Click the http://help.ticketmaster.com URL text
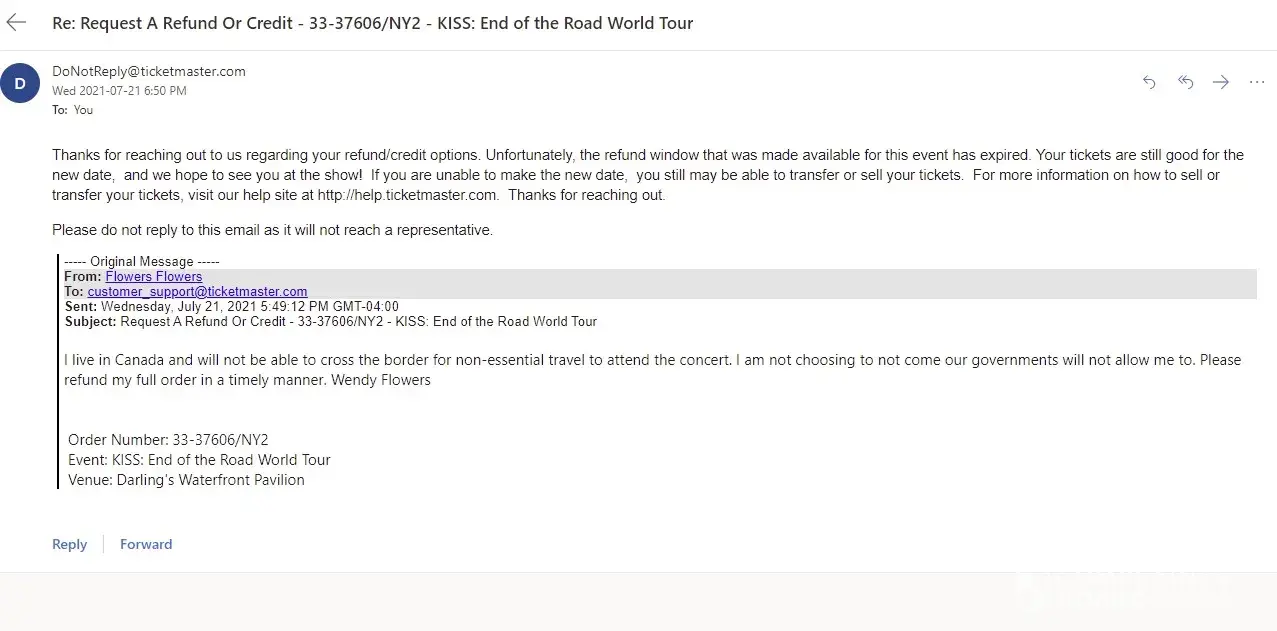 (406, 195)
